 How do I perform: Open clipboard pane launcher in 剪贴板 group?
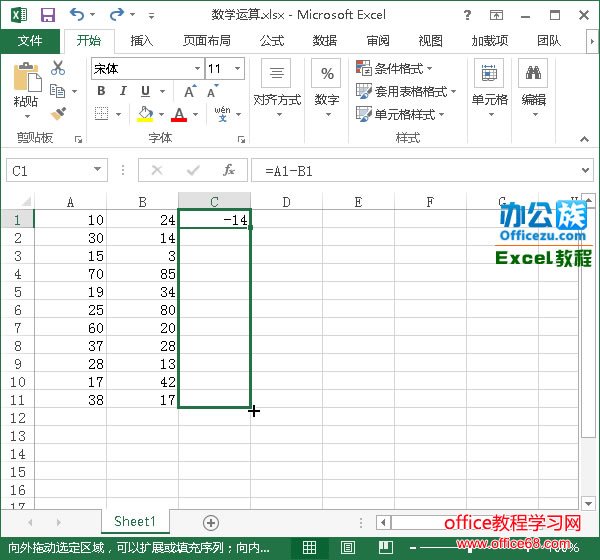78,139
